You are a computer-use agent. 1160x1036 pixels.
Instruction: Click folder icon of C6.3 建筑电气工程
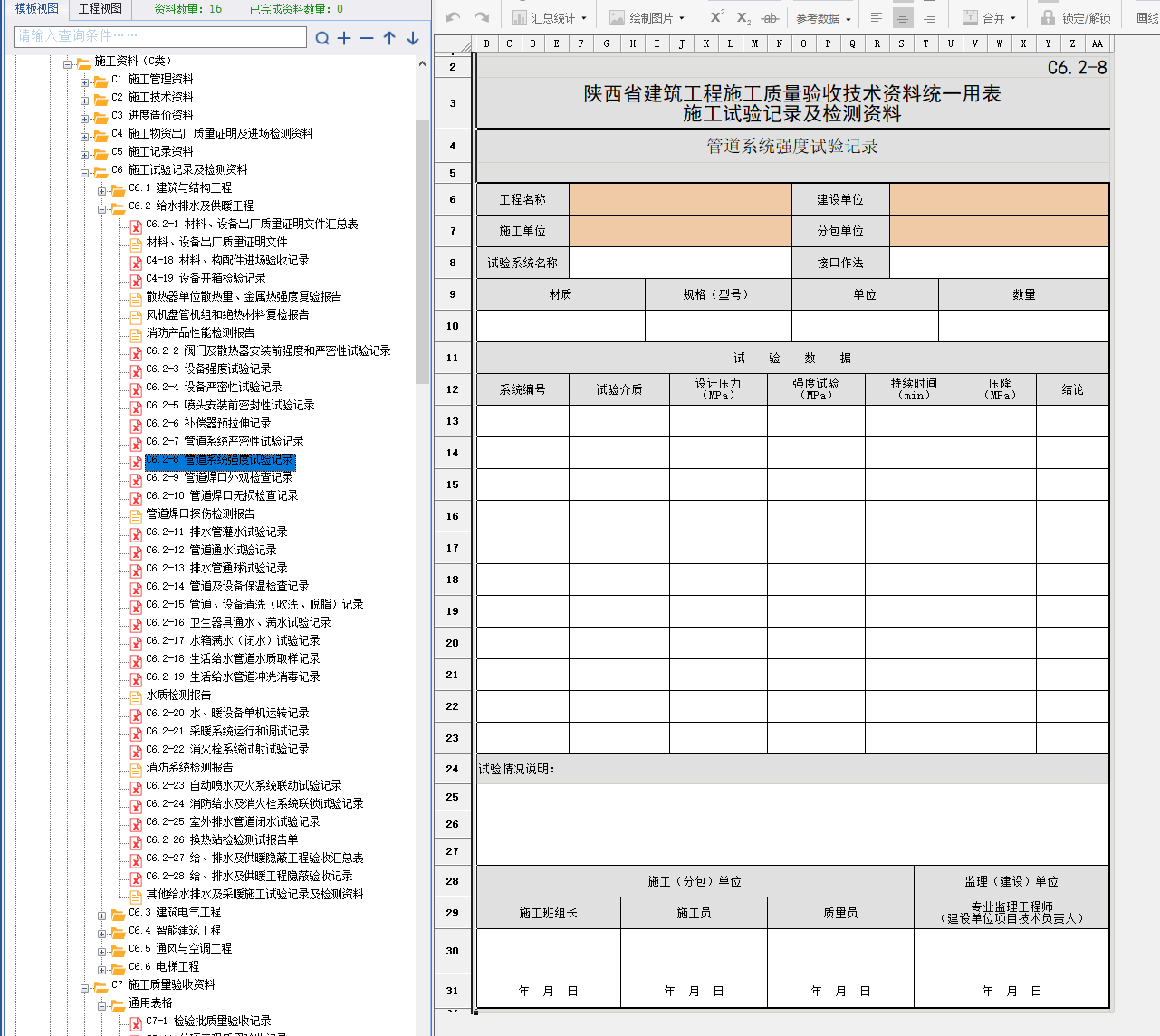tap(118, 914)
